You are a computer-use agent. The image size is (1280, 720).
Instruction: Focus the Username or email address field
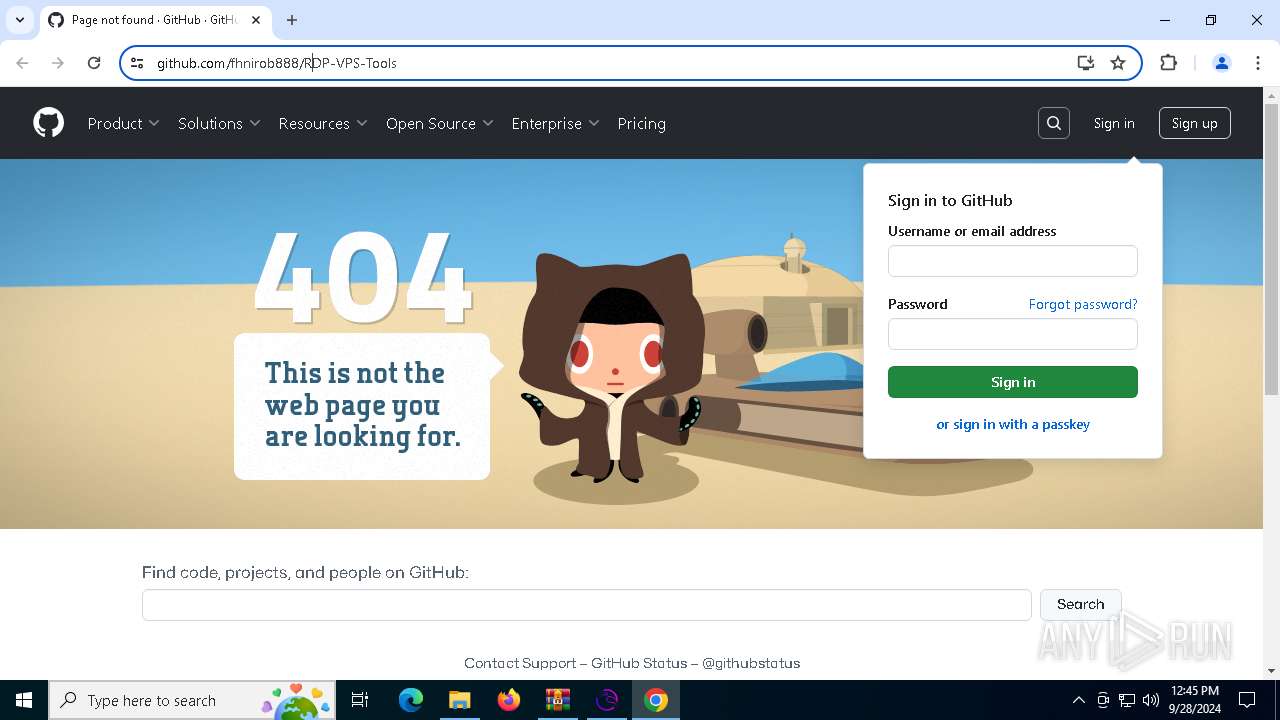tap(1013, 261)
